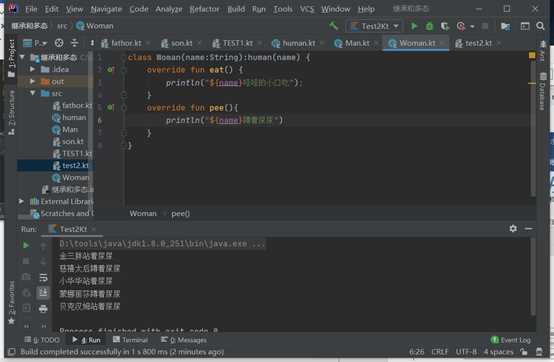
Task: Collapse the src folder
Action: pos(32,93)
